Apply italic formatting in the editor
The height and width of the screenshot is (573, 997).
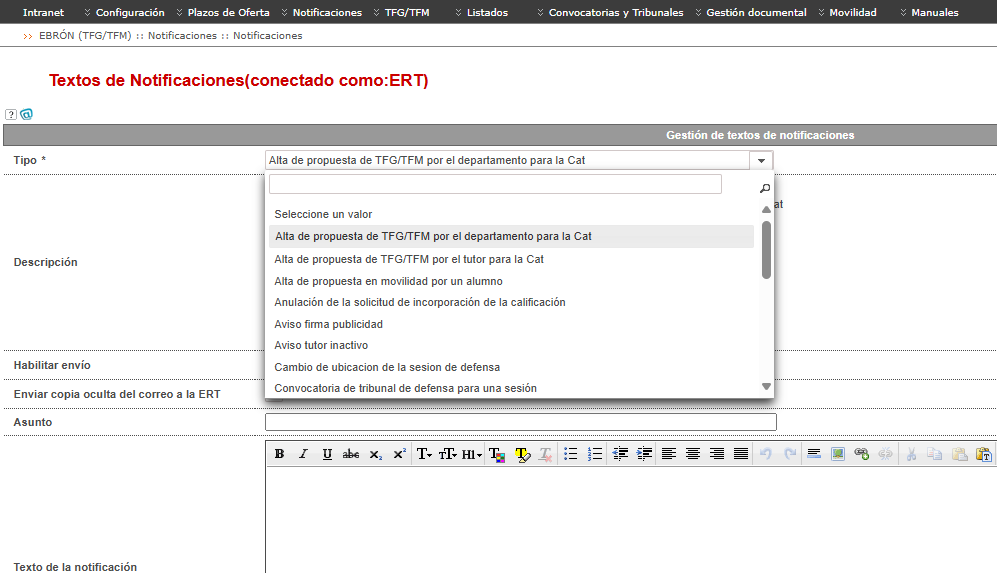[x=303, y=454]
